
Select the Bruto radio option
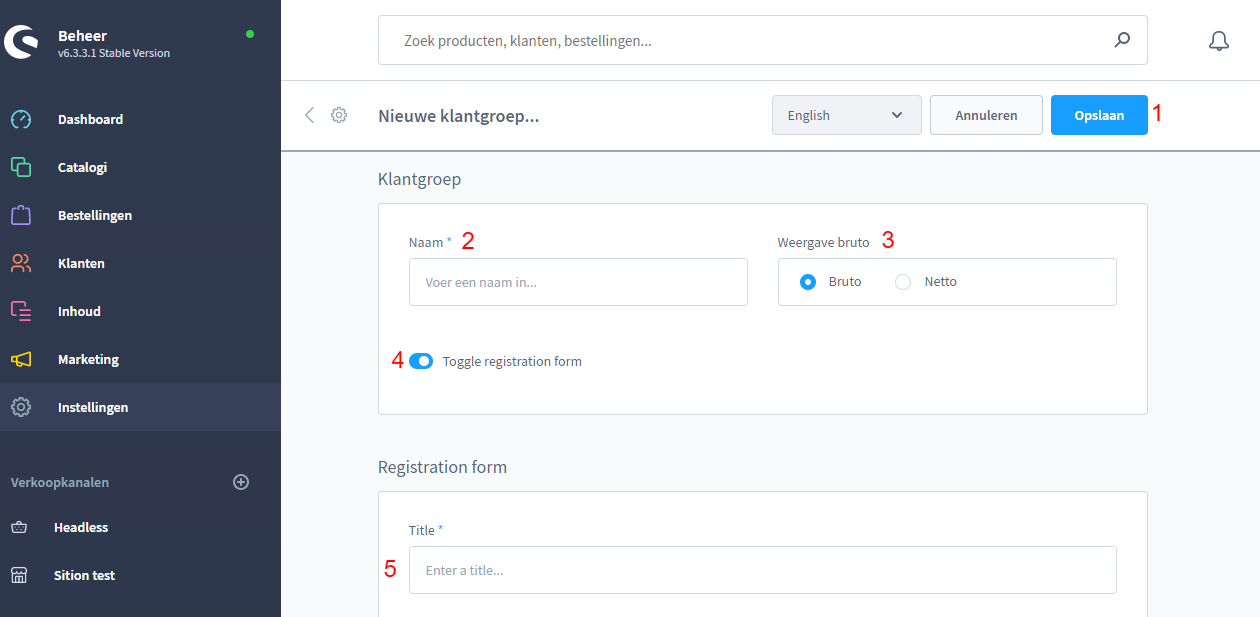click(808, 282)
